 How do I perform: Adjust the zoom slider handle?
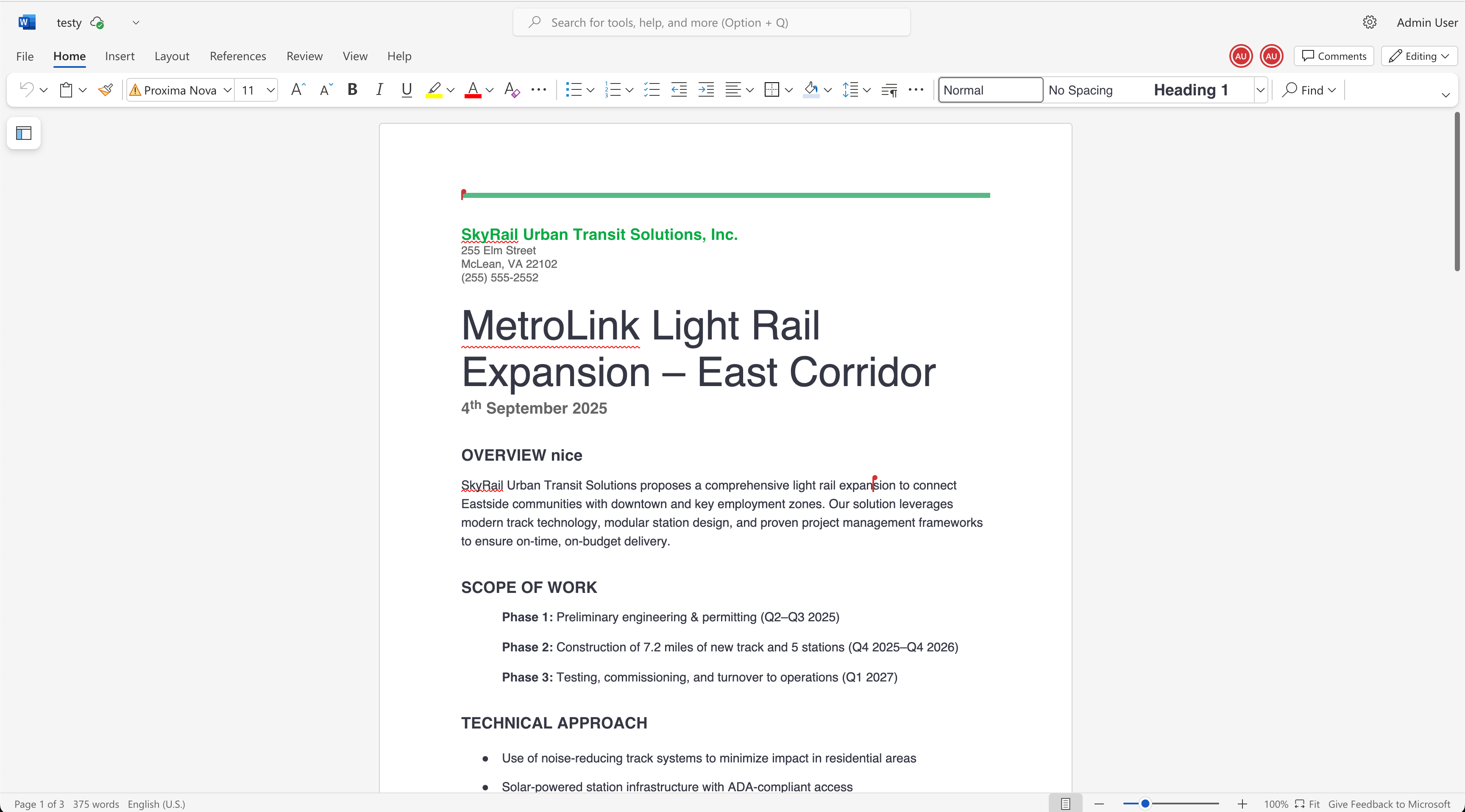(x=1145, y=804)
